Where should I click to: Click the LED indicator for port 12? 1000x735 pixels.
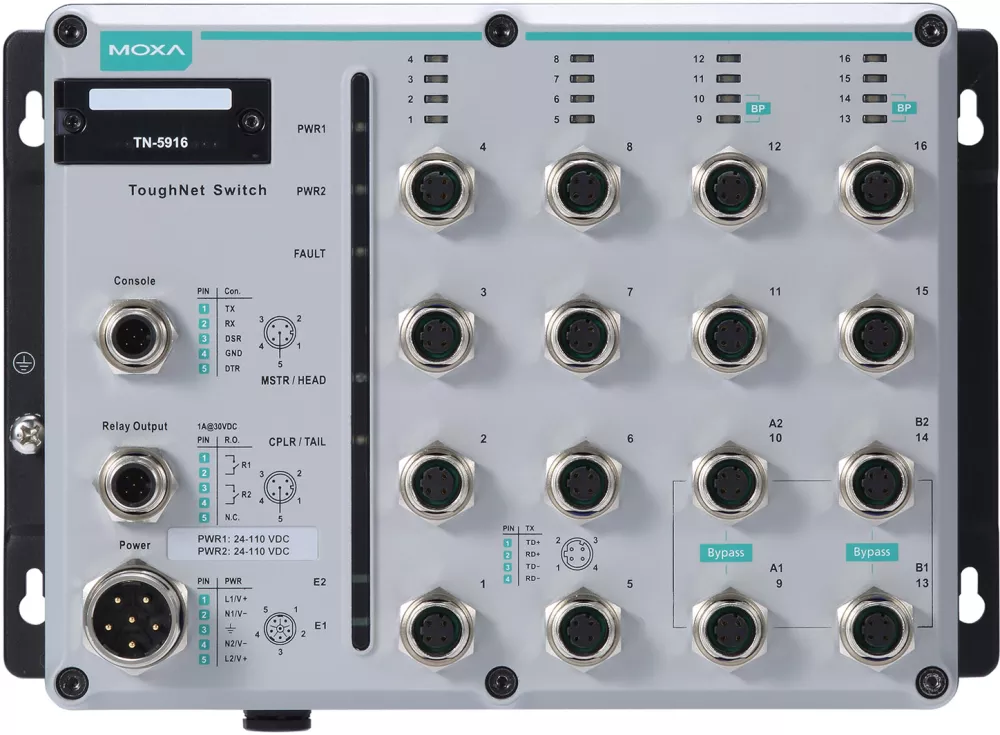click(x=729, y=59)
